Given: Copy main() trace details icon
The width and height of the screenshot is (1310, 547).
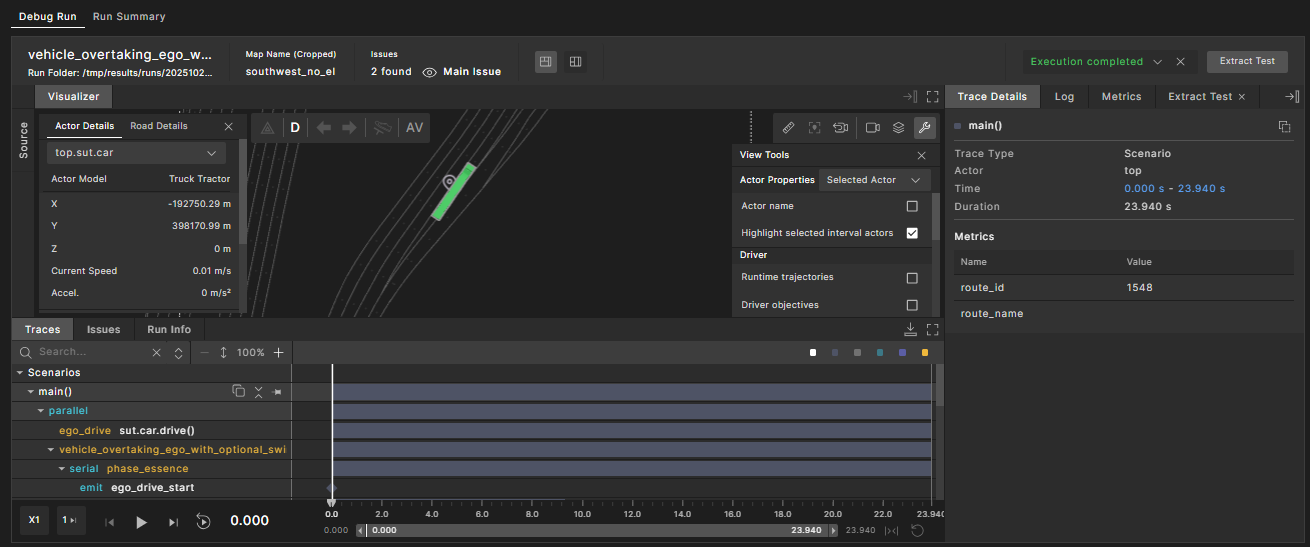Looking at the screenshot, I should pos(1284,127).
